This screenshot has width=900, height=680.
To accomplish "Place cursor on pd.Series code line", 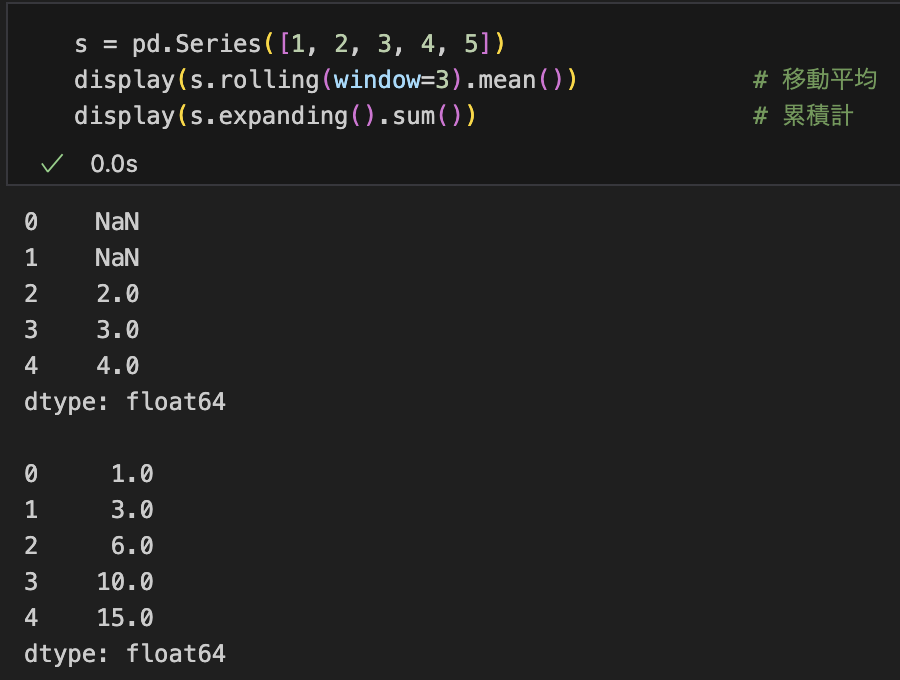I will tap(289, 44).
